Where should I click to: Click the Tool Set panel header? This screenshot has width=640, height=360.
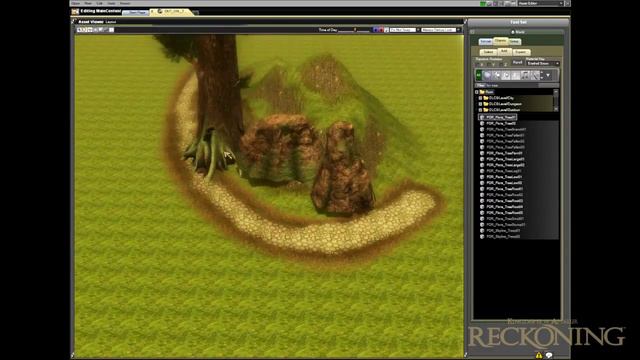click(x=518, y=22)
